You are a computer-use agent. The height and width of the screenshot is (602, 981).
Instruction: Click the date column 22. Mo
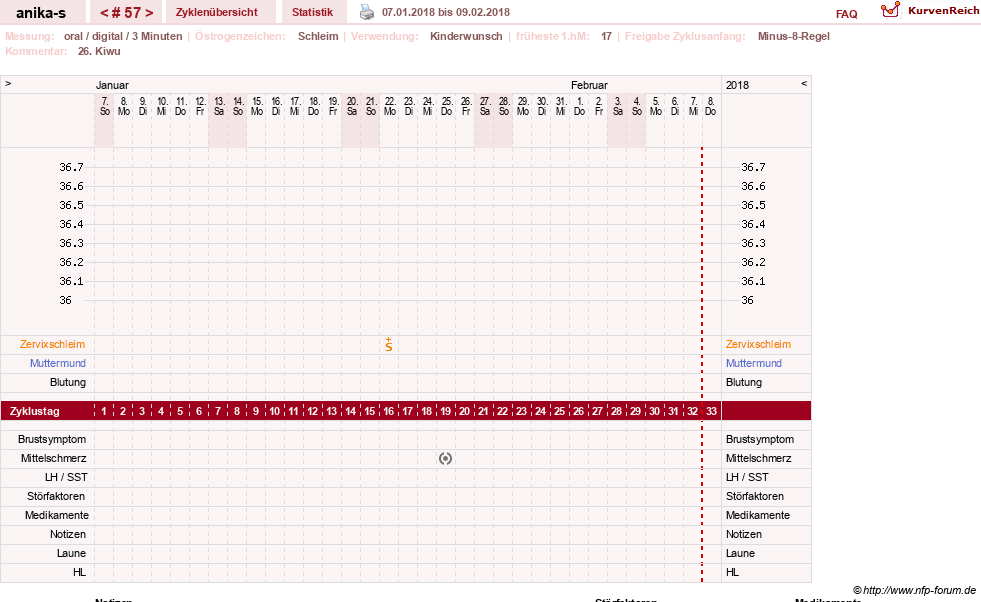pyautogui.click(x=390, y=106)
